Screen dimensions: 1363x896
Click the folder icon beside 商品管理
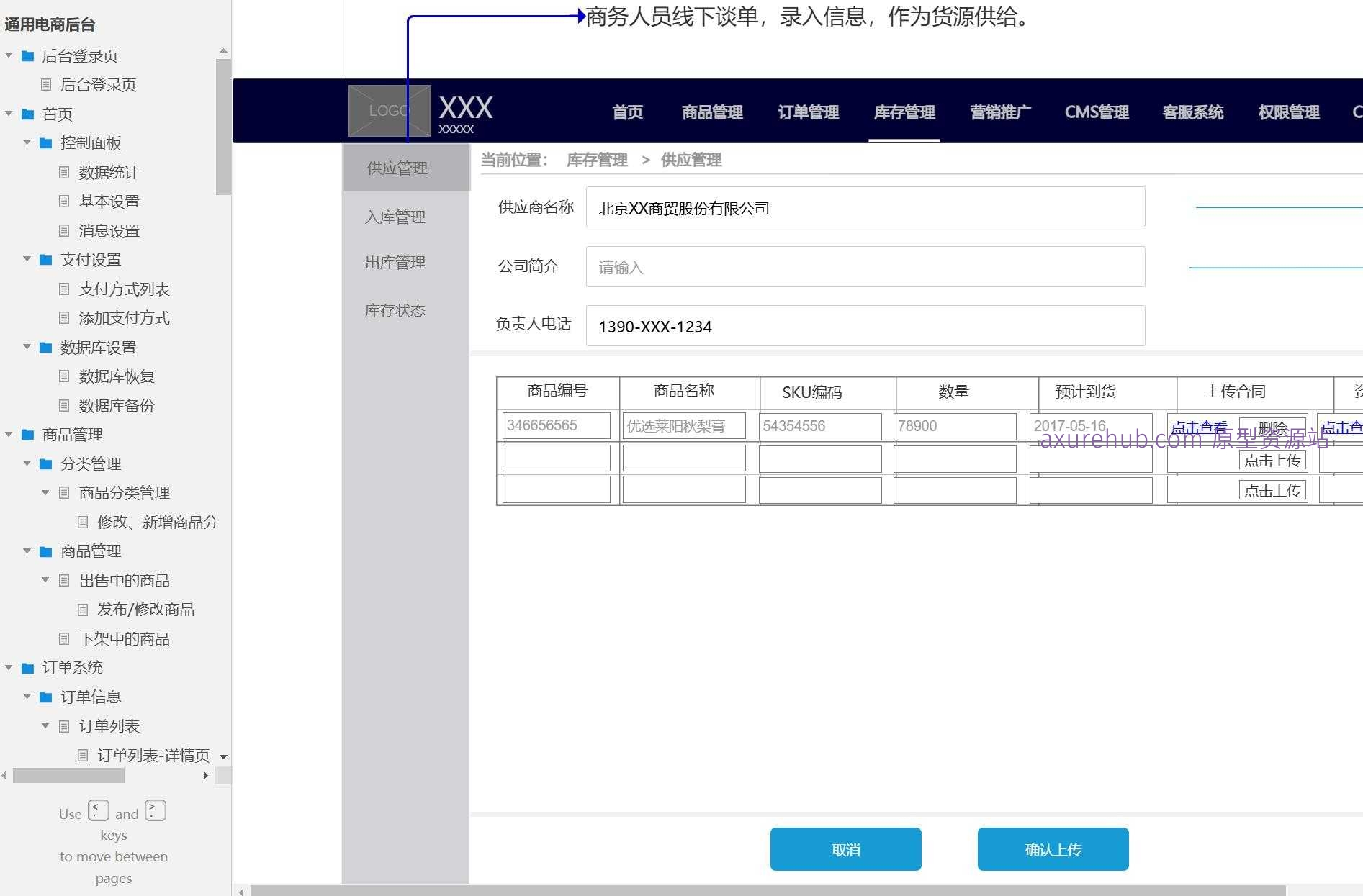(27, 435)
